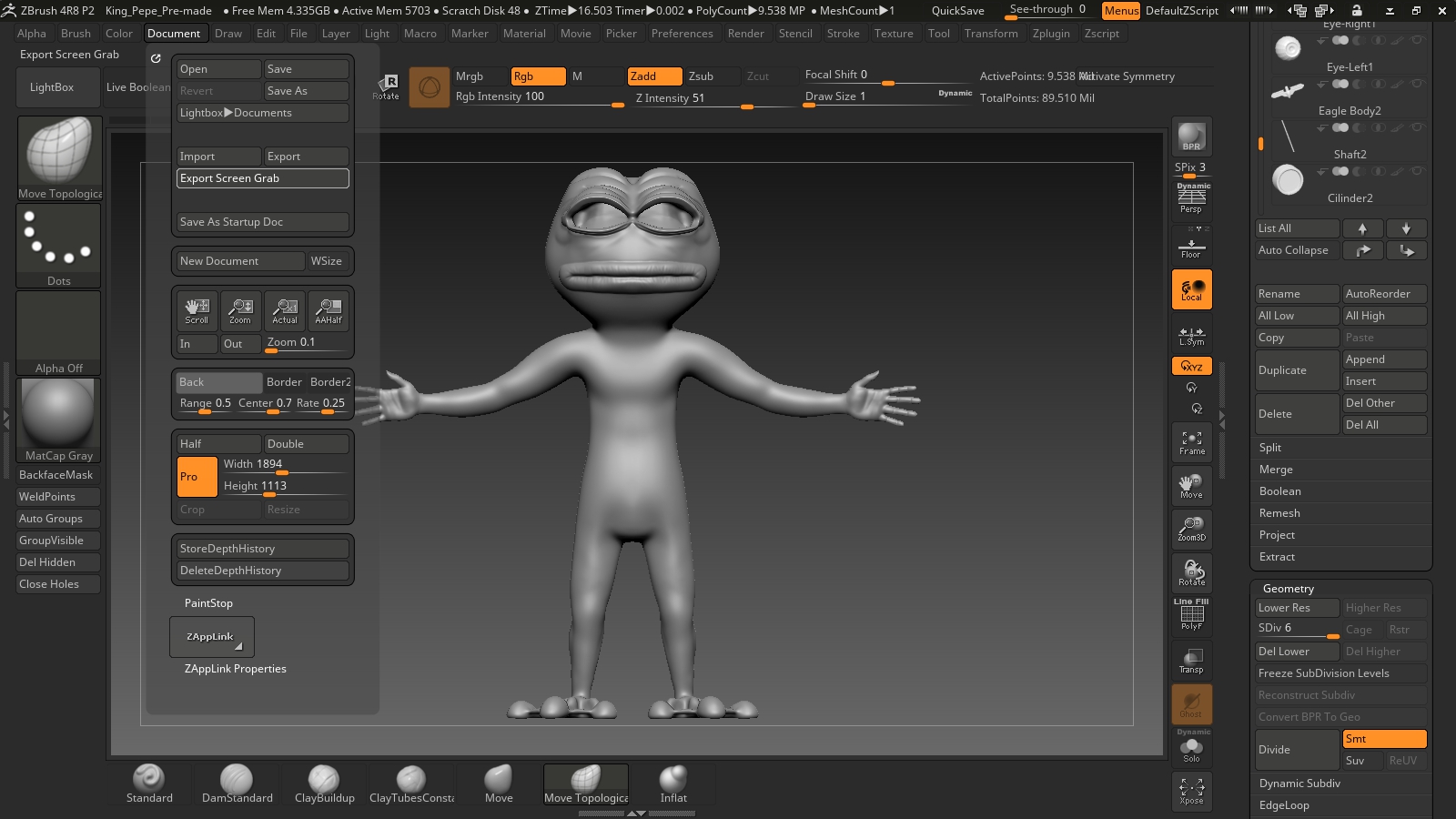Run a BPR render
Image resolution: width=1456 pixels, height=819 pixels.
1191,136
